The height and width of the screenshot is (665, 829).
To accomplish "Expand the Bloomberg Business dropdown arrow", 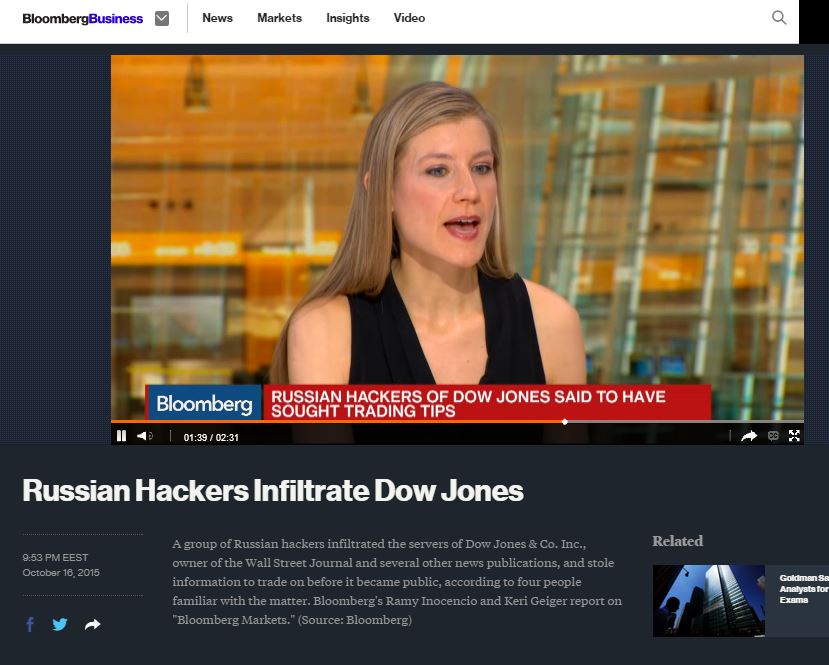I will click(x=162, y=19).
